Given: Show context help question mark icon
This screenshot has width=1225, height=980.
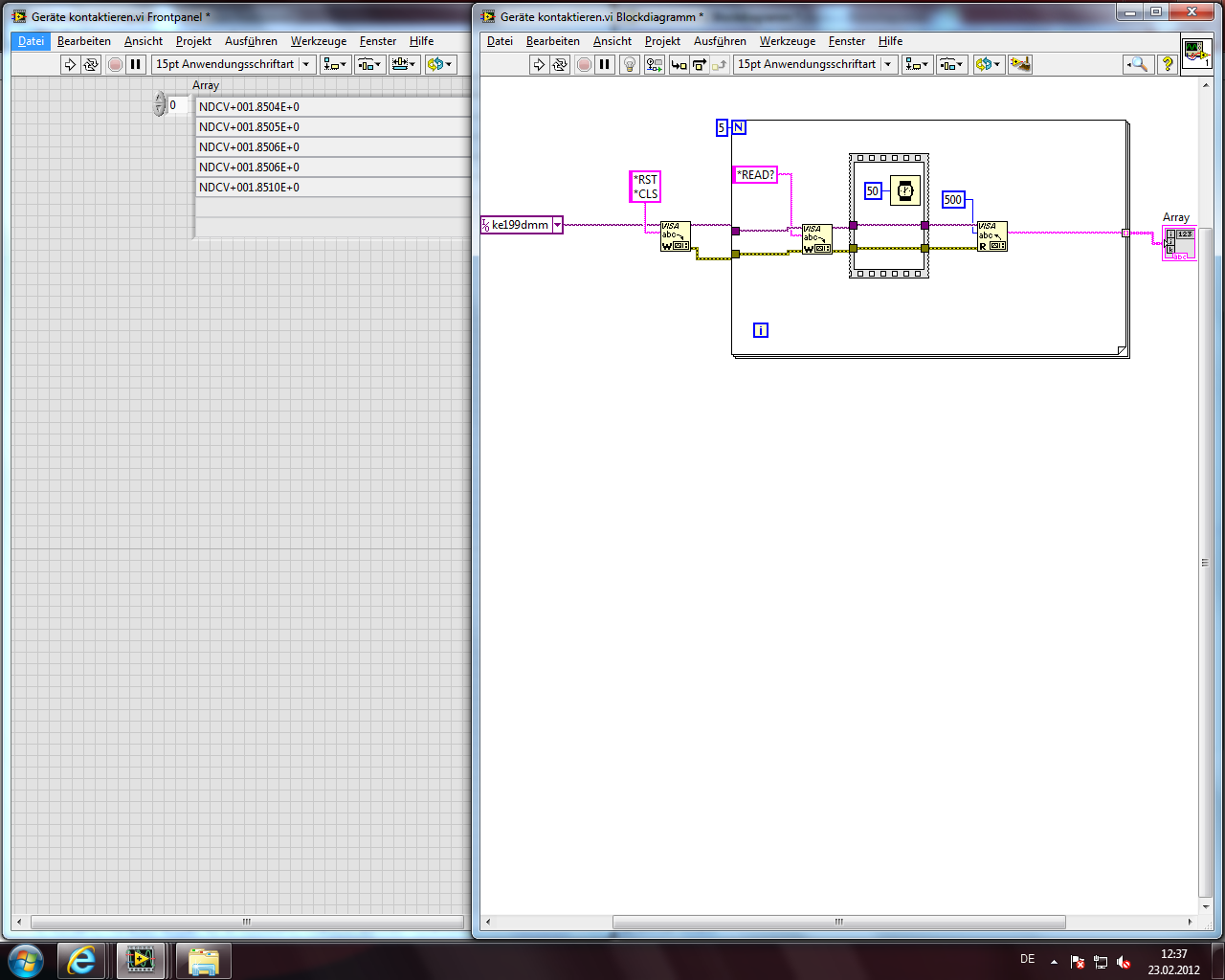Looking at the screenshot, I should pos(1168,64).
